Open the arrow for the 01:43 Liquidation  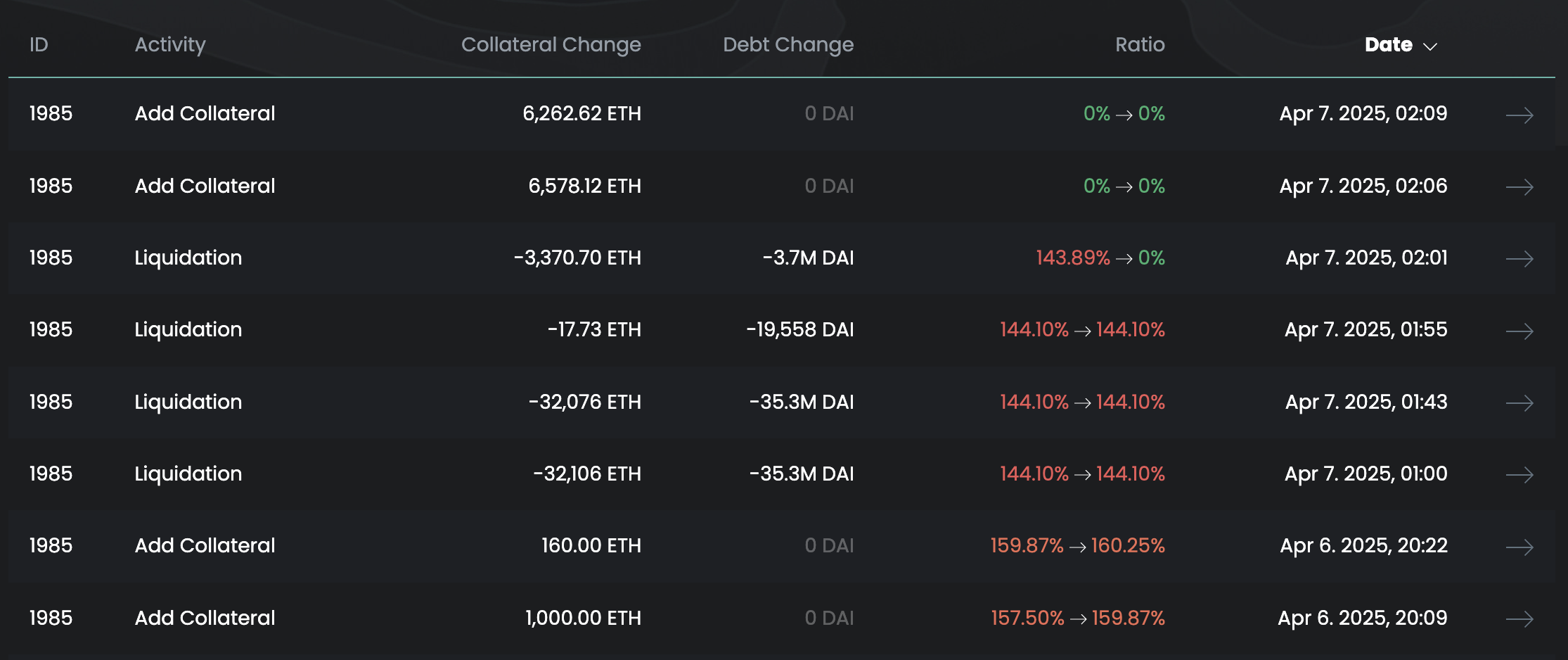1519,403
